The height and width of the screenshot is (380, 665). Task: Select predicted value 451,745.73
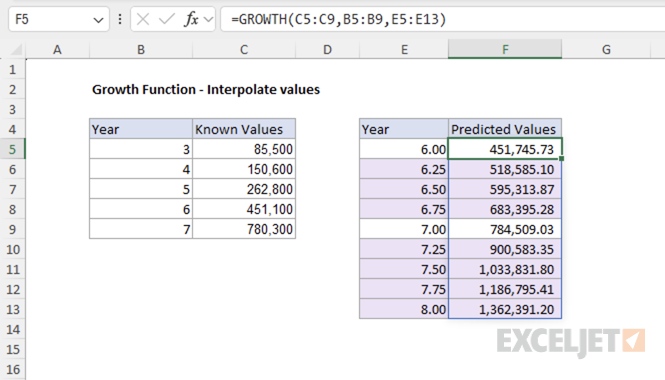point(505,149)
